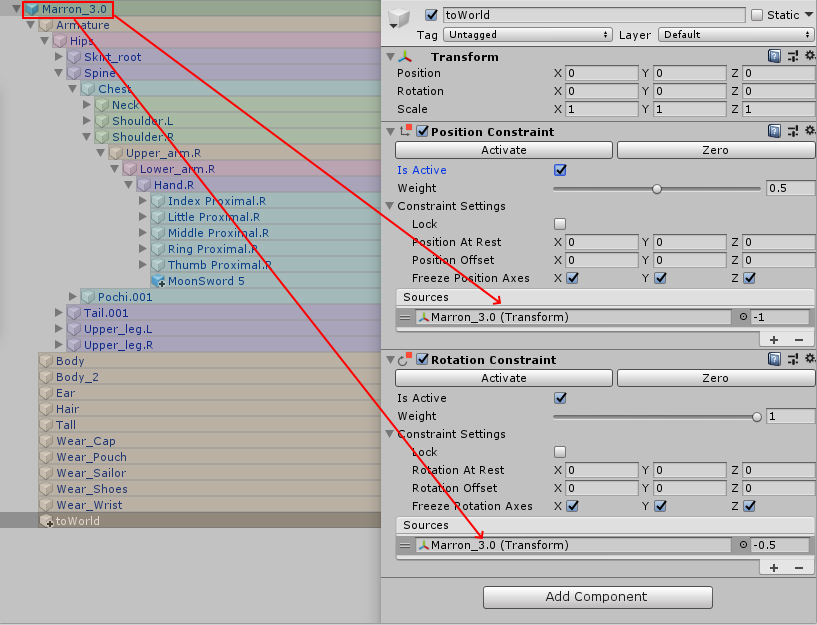Open Position Constraint settings gear menu
Image resolution: width=817 pixels, height=625 pixels.
(810, 131)
